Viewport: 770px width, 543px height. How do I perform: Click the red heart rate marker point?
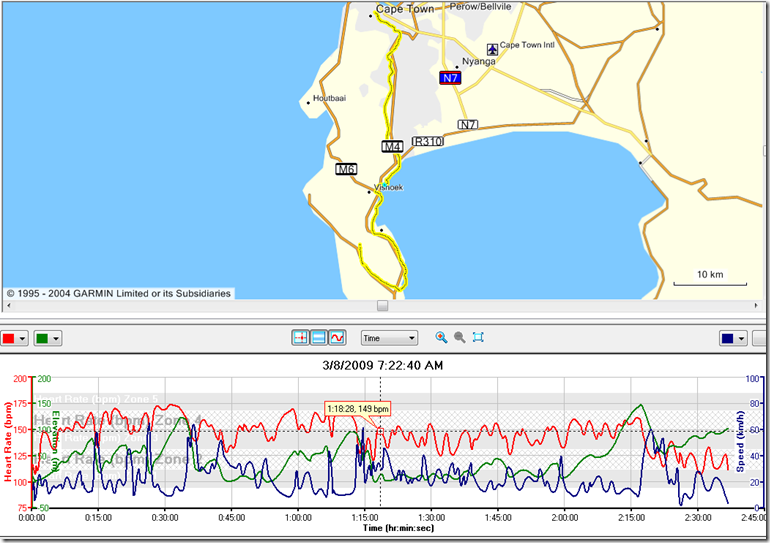click(x=380, y=431)
